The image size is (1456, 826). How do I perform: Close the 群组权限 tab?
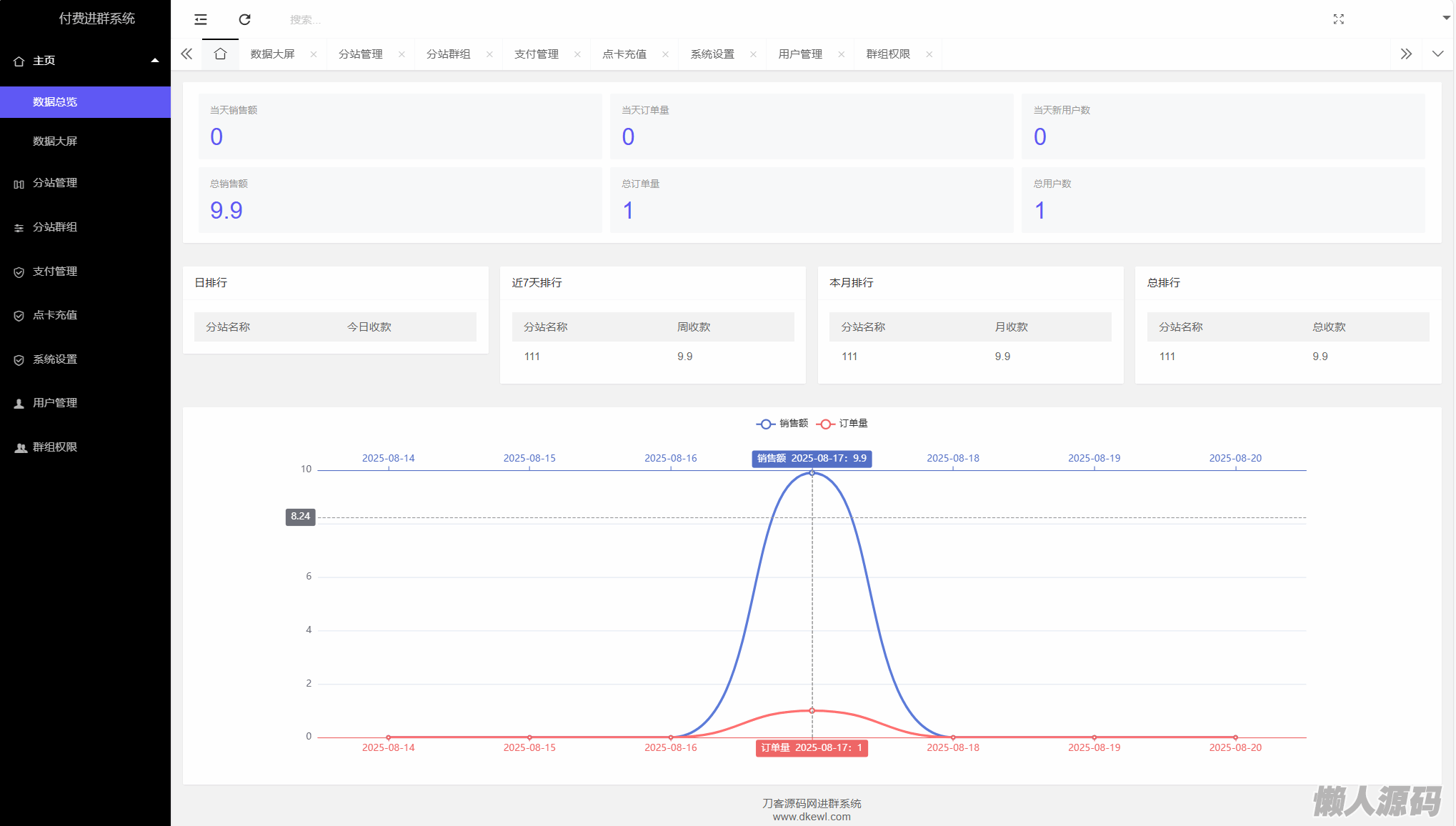929,54
